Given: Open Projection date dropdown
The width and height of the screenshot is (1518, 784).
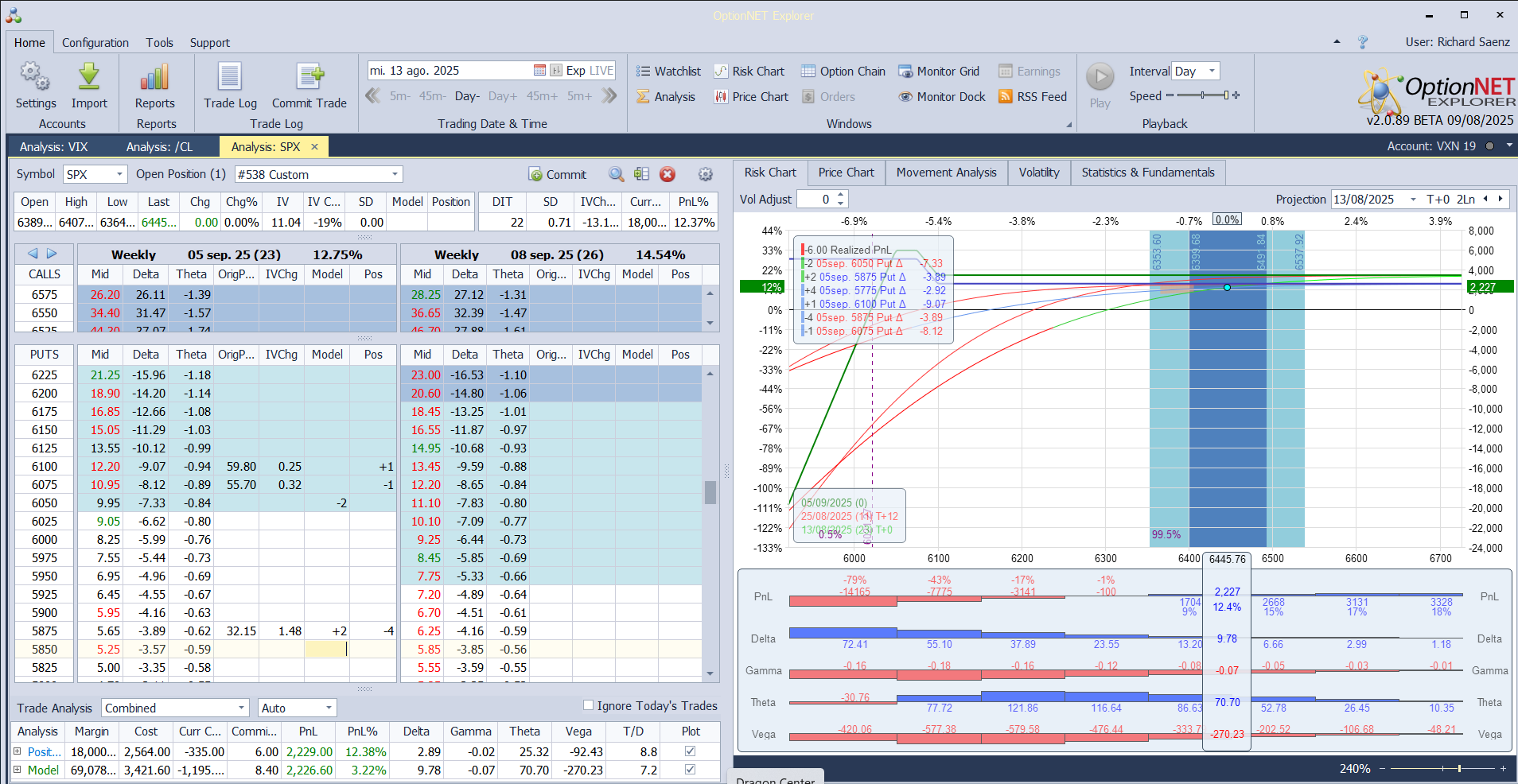Looking at the screenshot, I should coord(1413,200).
